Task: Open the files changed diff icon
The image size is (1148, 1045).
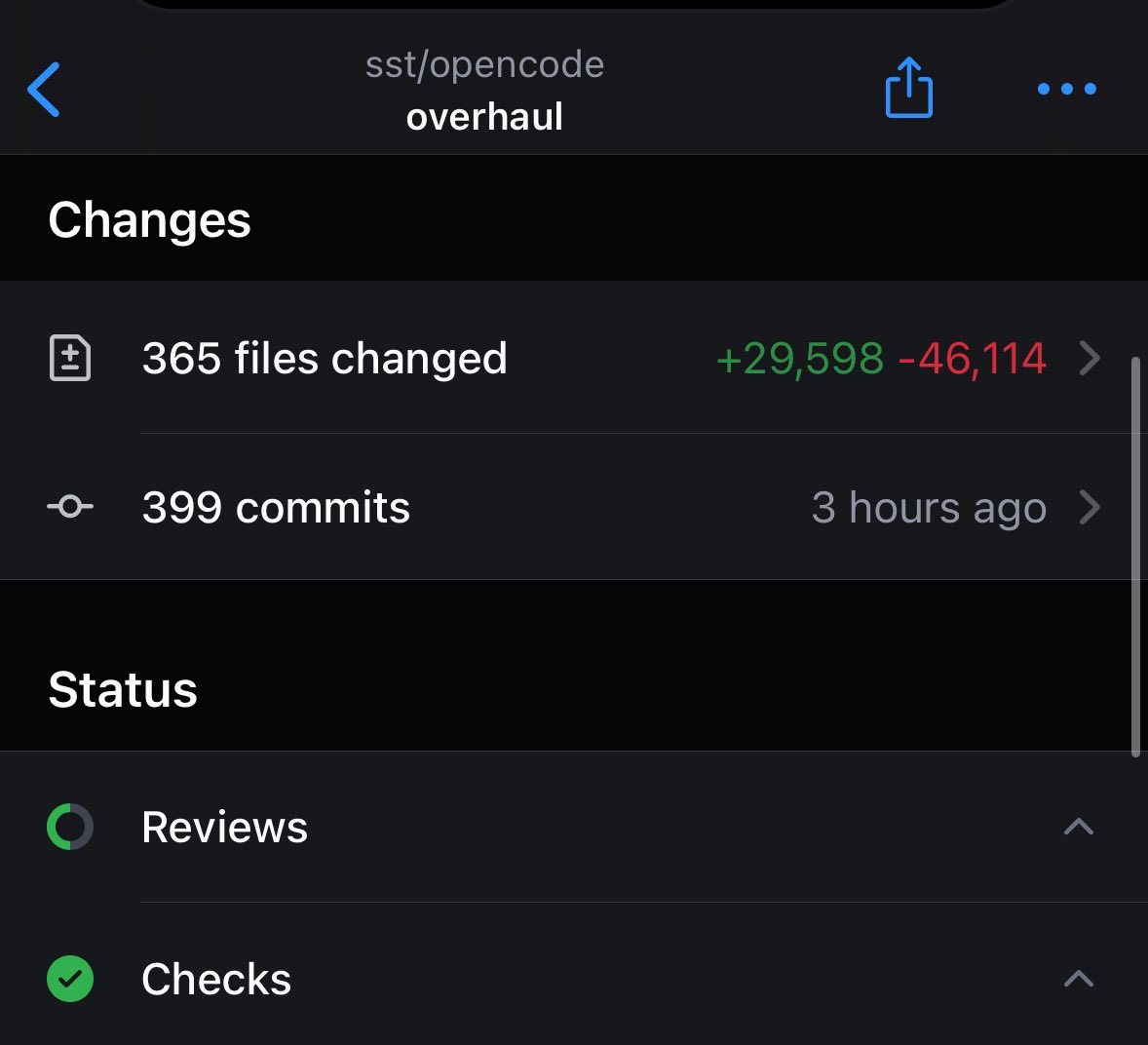Action: [x=70, y=358]
